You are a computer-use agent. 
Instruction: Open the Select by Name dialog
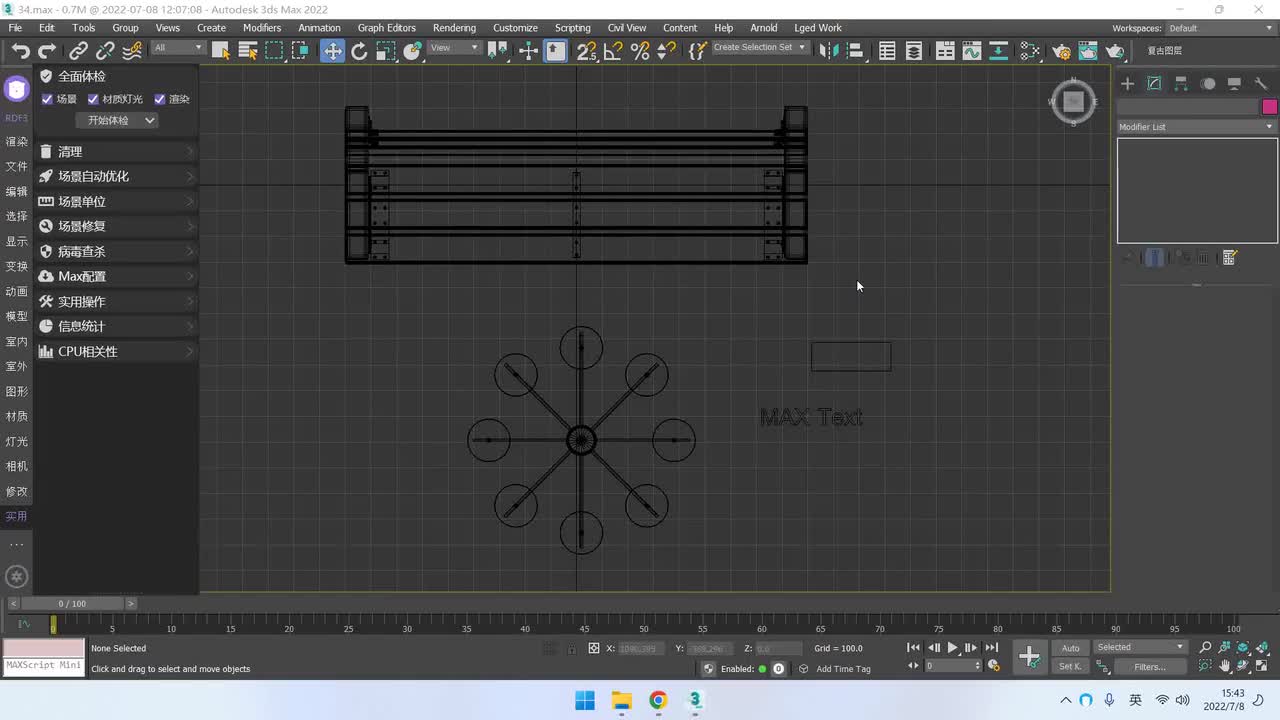point(248,51)
